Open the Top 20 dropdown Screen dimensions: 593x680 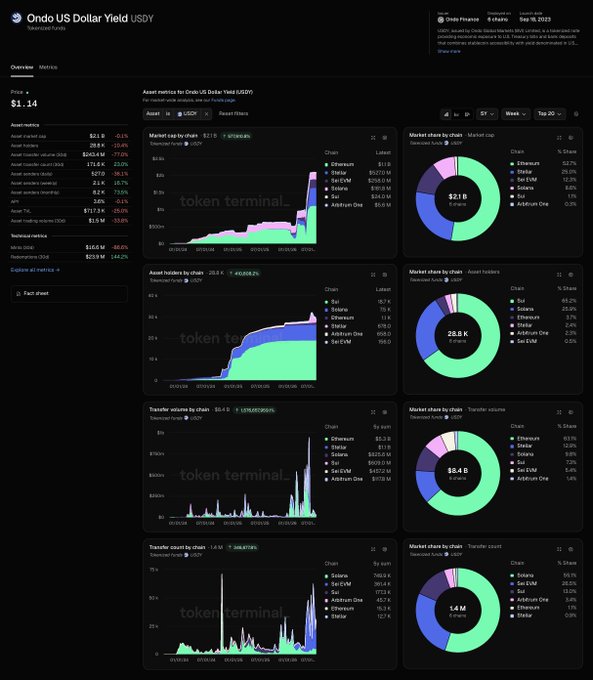(x=549, y=114)
